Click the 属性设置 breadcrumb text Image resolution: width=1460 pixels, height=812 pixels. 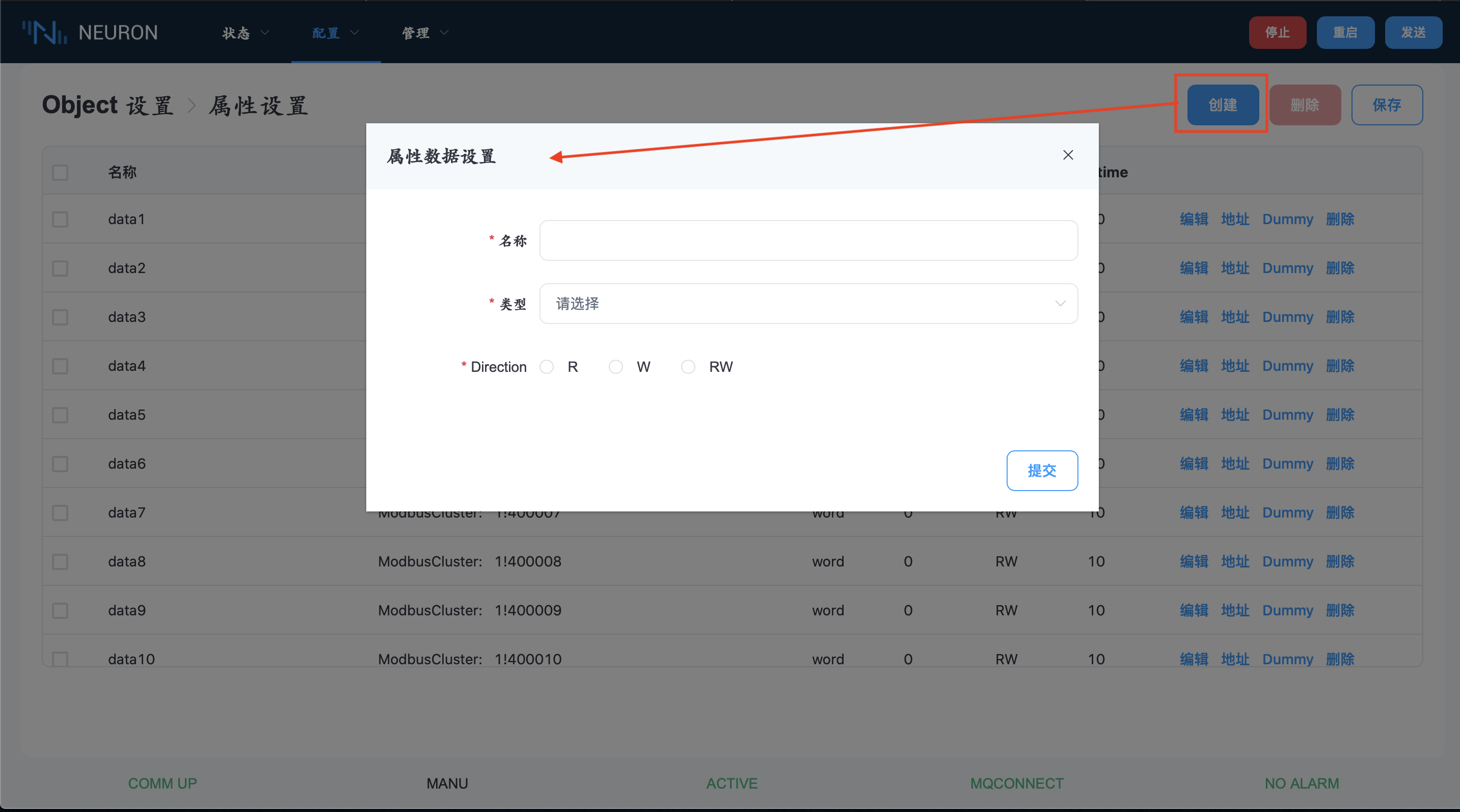pos(258,105)
